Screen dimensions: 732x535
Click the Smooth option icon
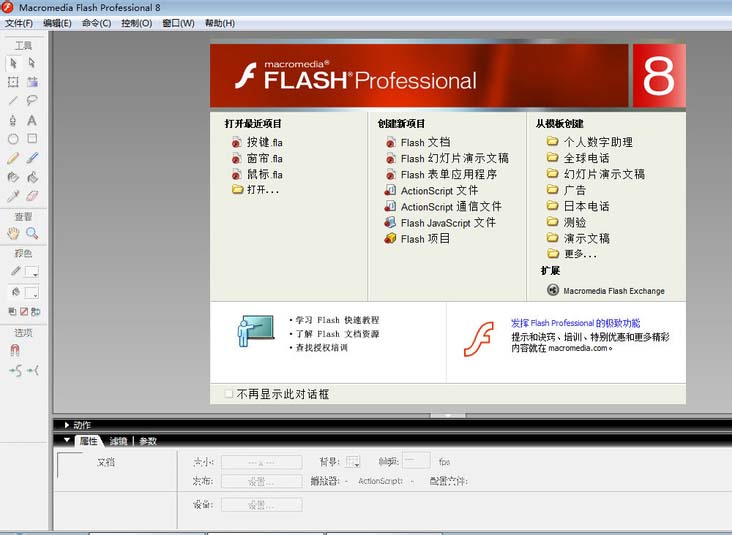[15, 371]
